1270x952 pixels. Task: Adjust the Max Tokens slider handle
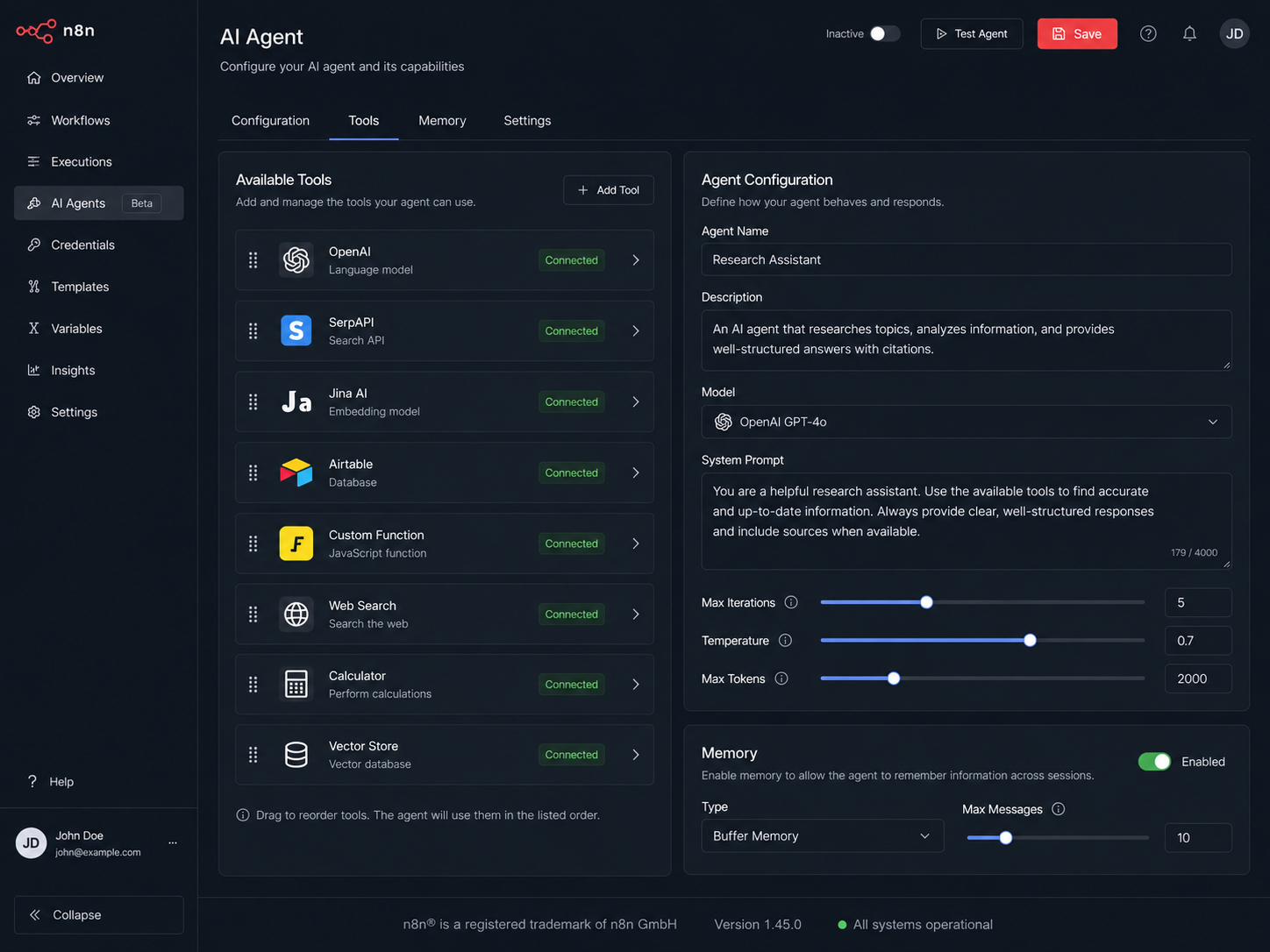[x=893, y=678]
